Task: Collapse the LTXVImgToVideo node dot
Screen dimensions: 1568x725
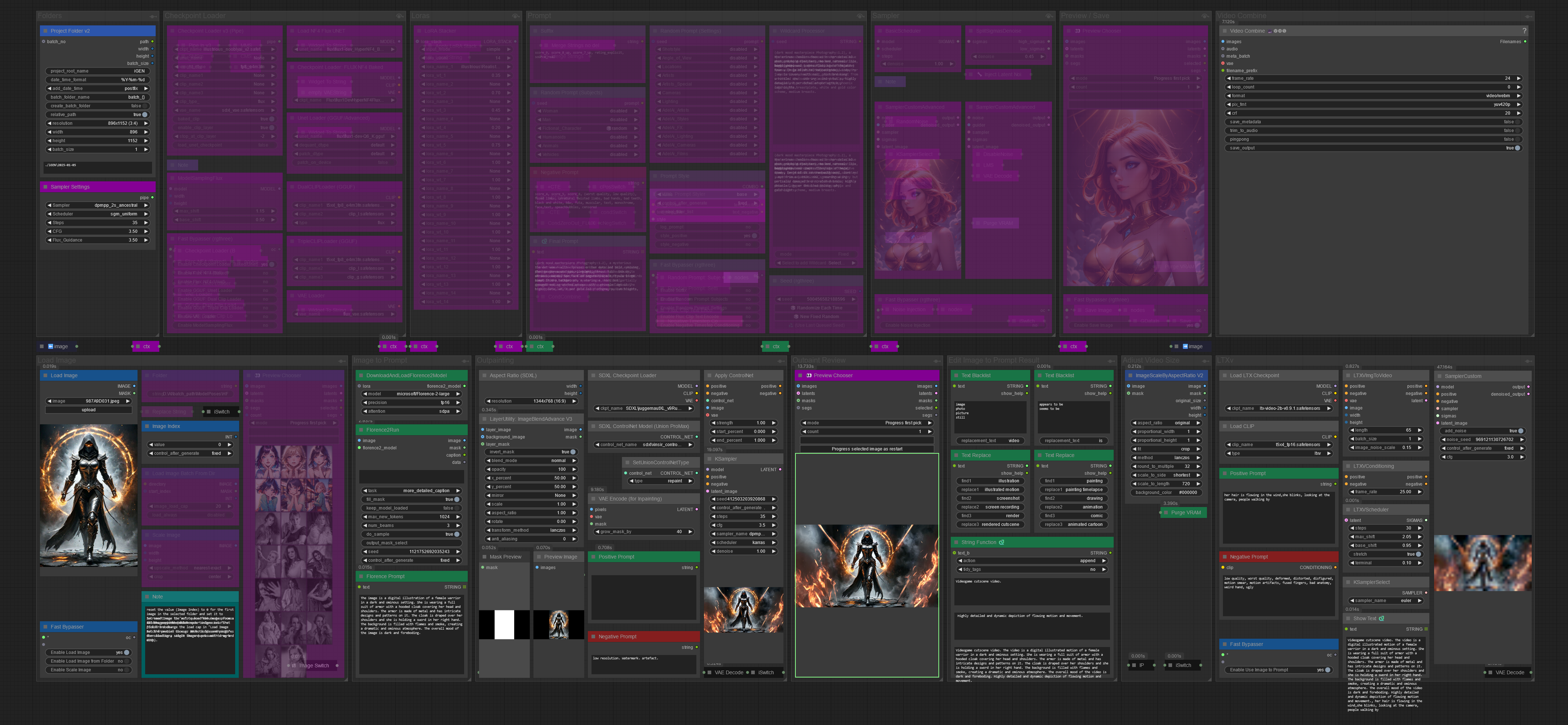Action: click(1348, 376)
